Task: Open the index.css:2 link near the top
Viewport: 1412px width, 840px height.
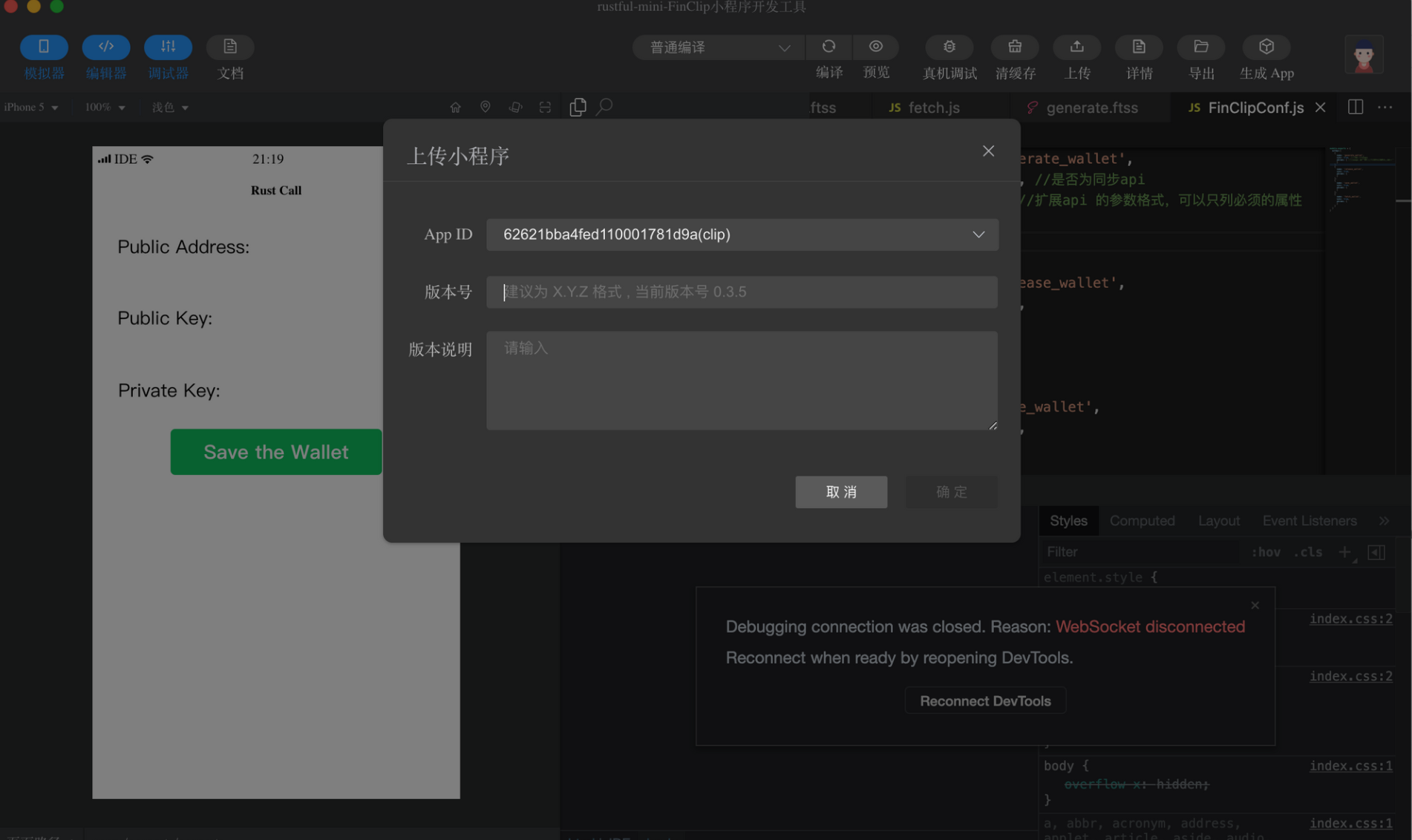Action: tap(1350, 619)
